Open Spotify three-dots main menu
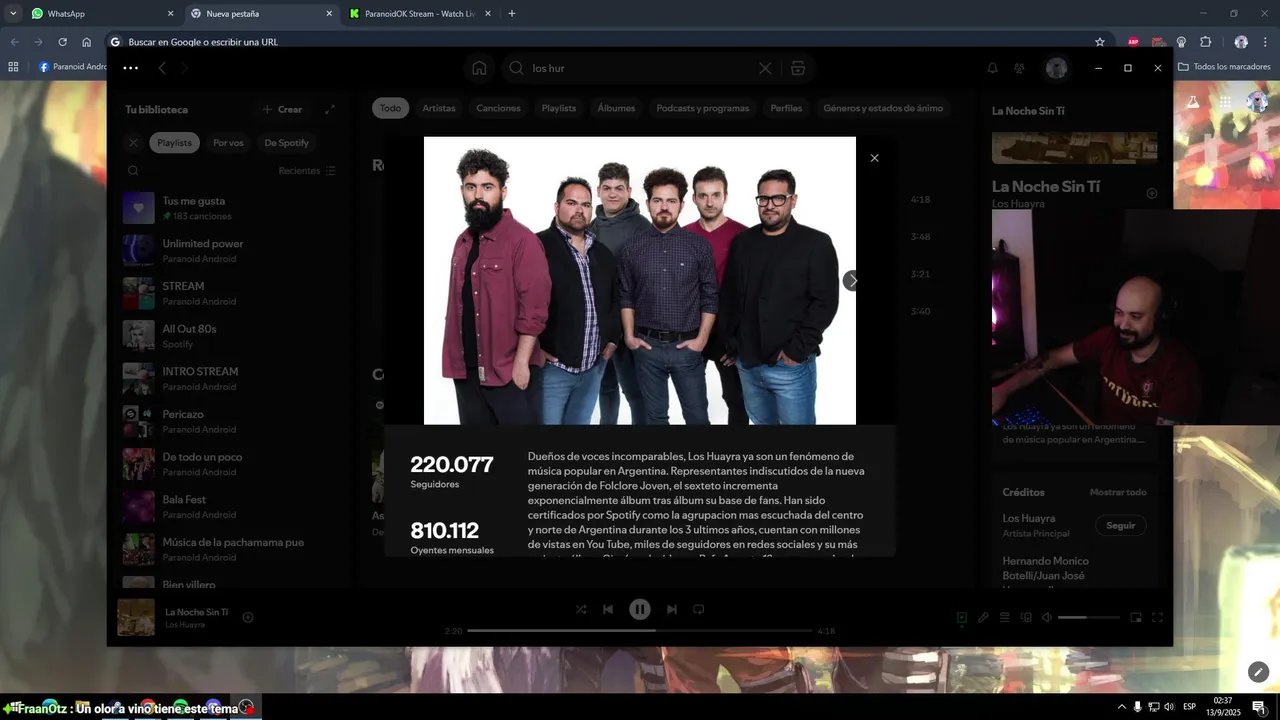Image resolution: width=1280 pixels, height=720 pixels. click(x=130, y=68)
